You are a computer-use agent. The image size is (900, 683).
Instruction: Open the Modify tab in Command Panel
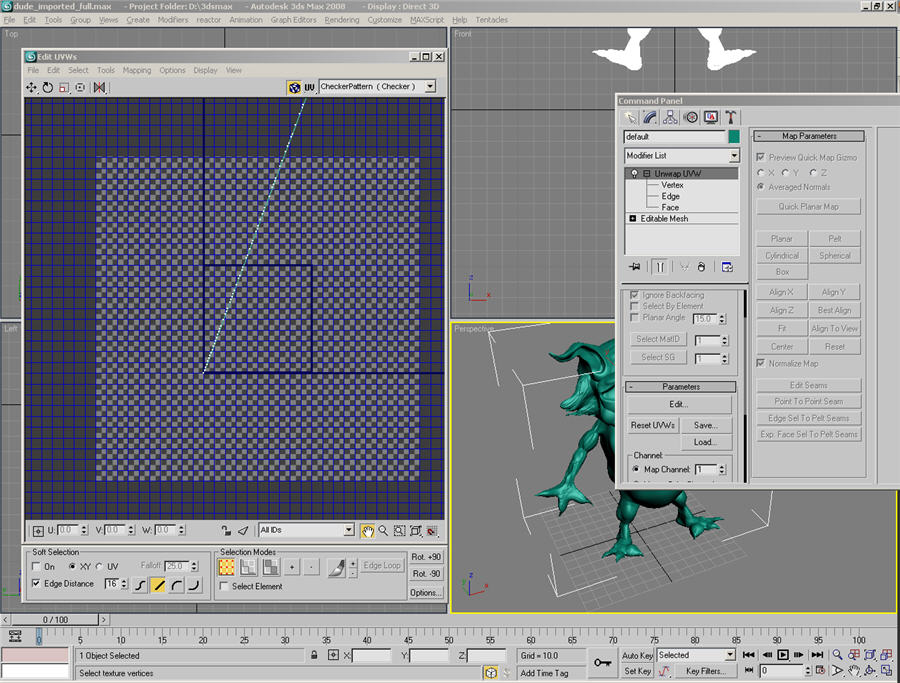[x=650, y=117]
